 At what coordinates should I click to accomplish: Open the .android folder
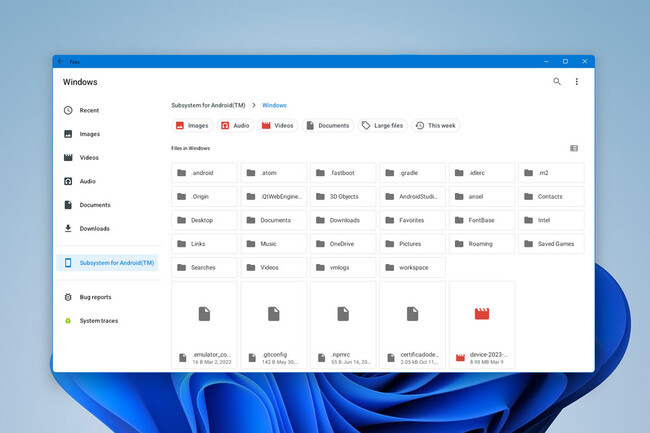204,173
